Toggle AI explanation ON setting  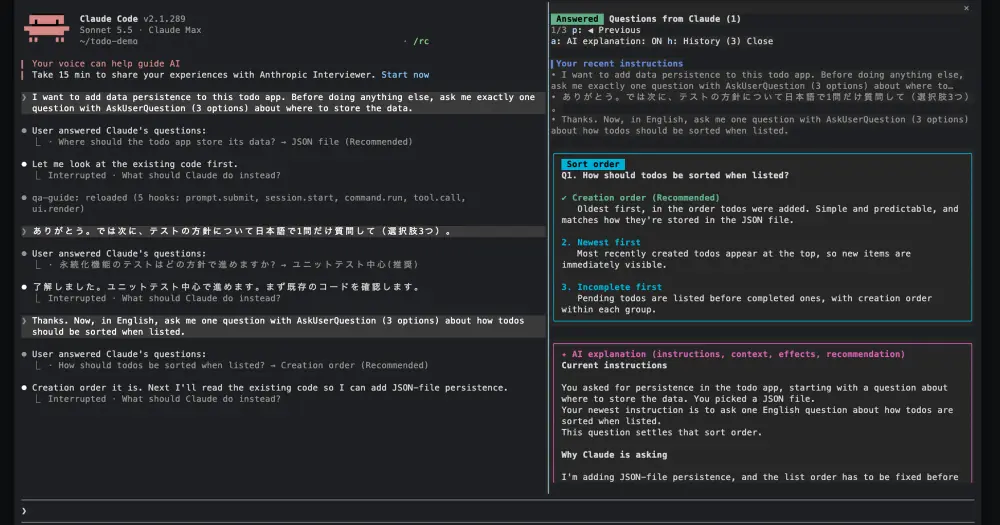coord(607,41)
